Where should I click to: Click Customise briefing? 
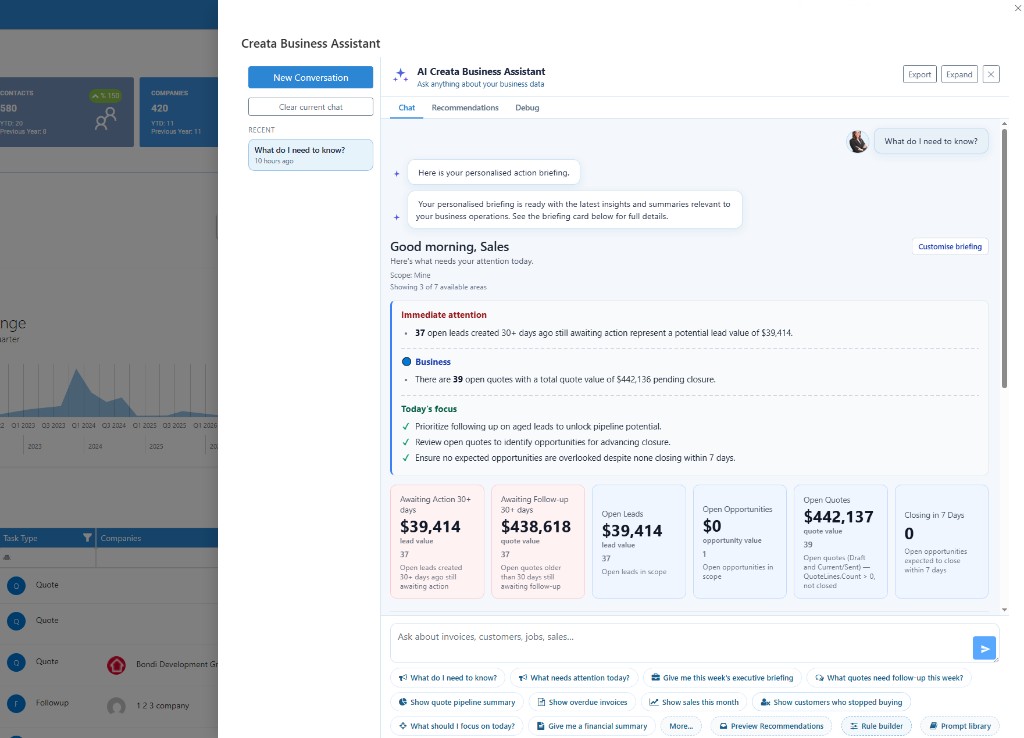pyautogui.click(x=950, y=246)
